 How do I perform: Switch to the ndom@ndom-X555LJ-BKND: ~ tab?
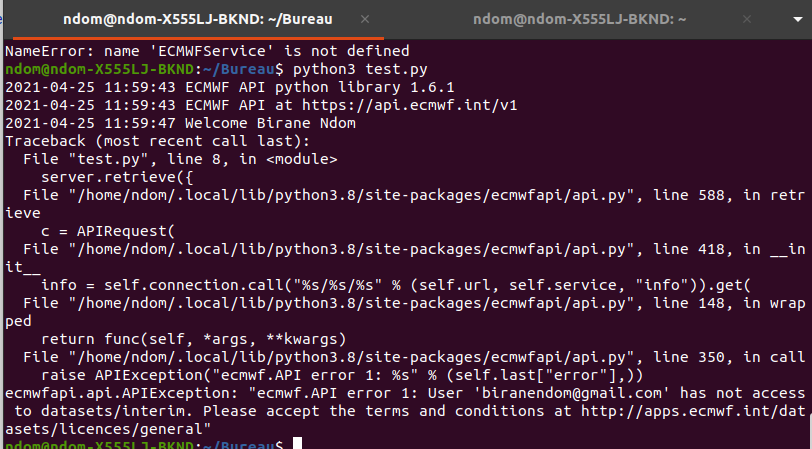[x=579, y=19]
